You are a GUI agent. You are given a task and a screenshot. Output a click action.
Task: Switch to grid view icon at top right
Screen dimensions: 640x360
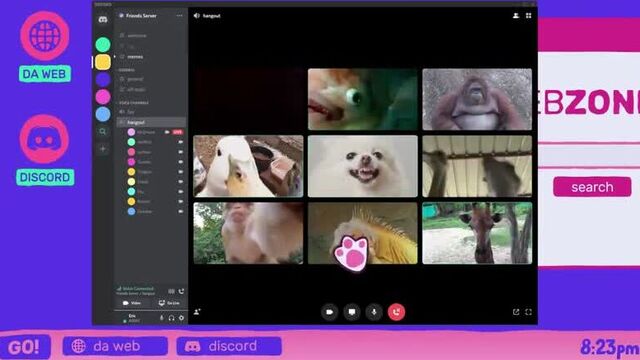(529, 16)
